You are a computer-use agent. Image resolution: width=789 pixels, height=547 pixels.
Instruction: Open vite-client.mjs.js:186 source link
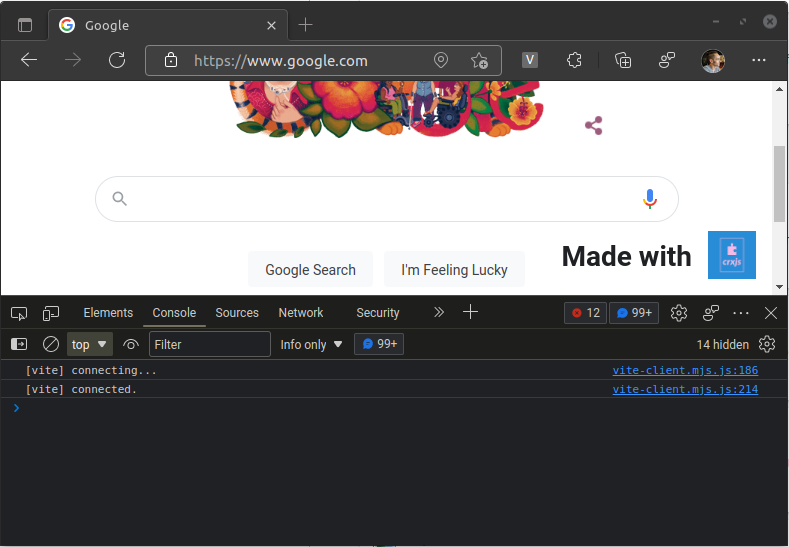(685, 370)
